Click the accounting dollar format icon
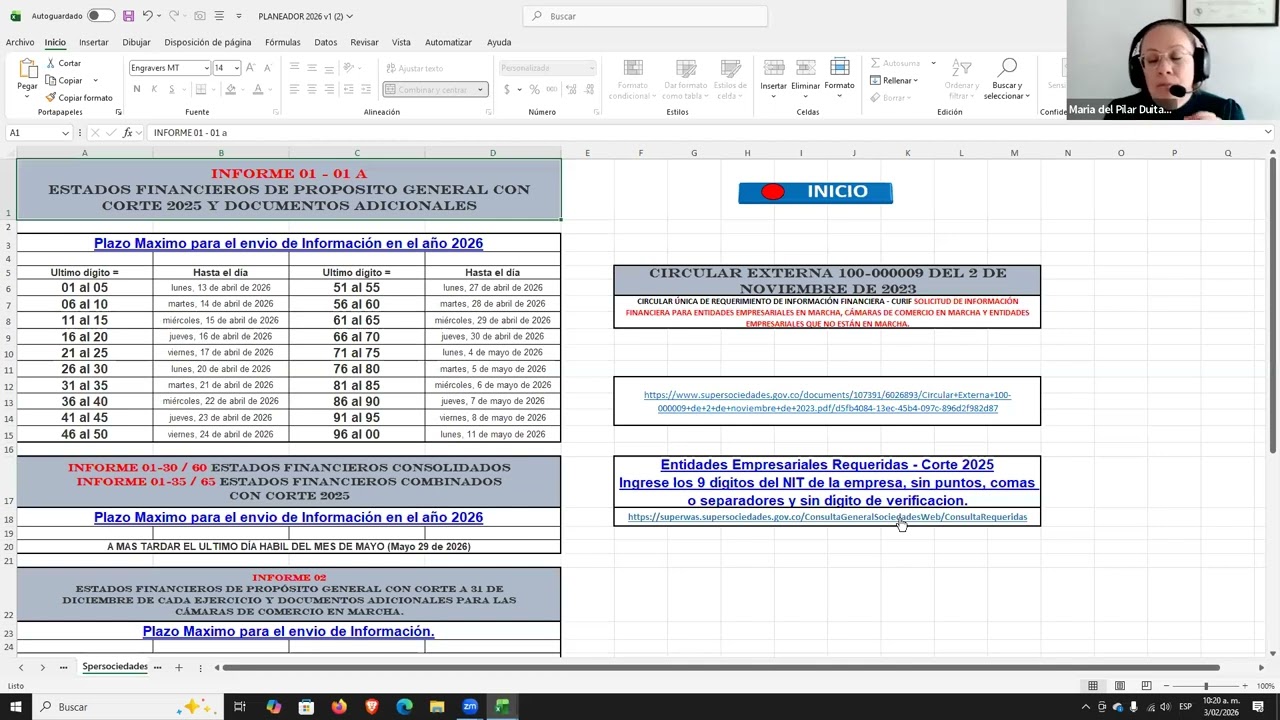Image resolution: width=1280 pixels, height=720 pixels. coord(507,89)
